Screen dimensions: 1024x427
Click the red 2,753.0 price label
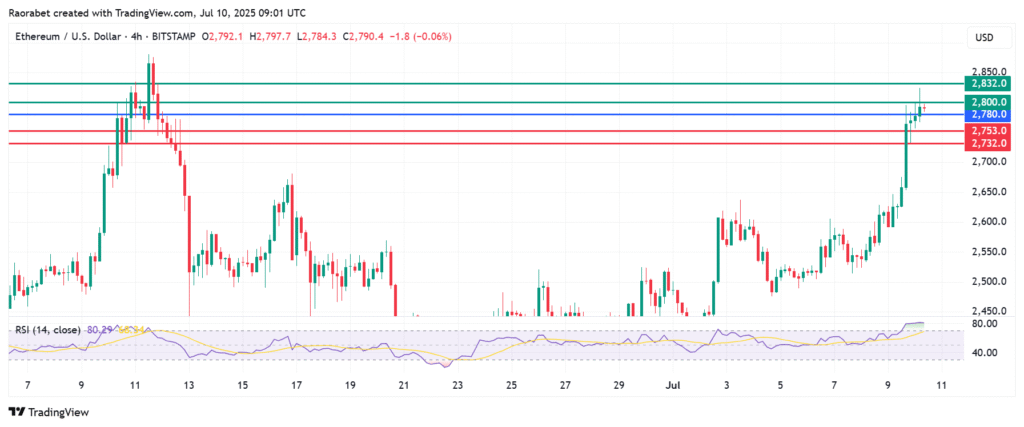tap(988, 131)
